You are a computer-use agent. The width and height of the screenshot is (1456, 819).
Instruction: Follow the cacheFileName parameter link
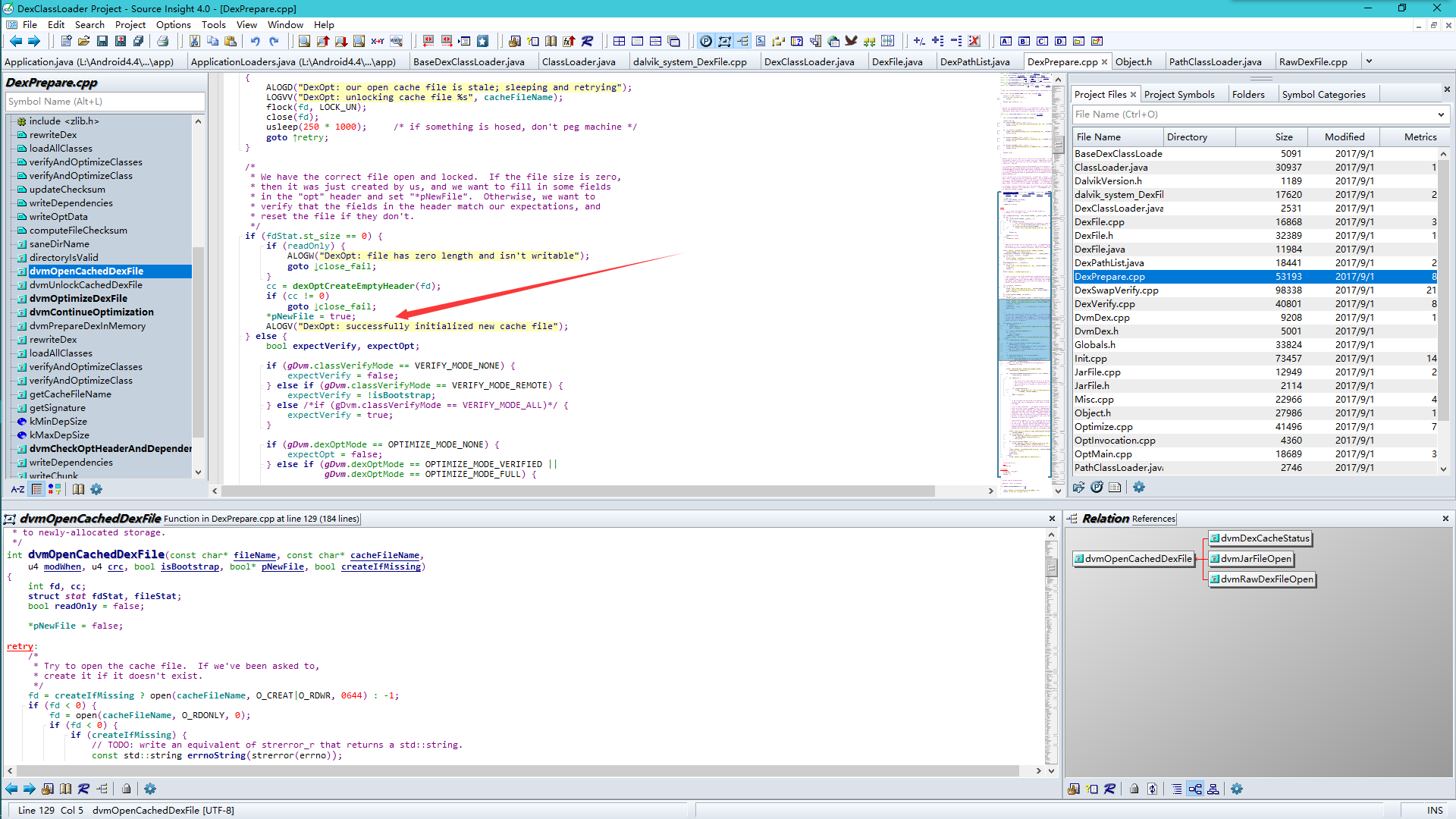click(384, 556)
